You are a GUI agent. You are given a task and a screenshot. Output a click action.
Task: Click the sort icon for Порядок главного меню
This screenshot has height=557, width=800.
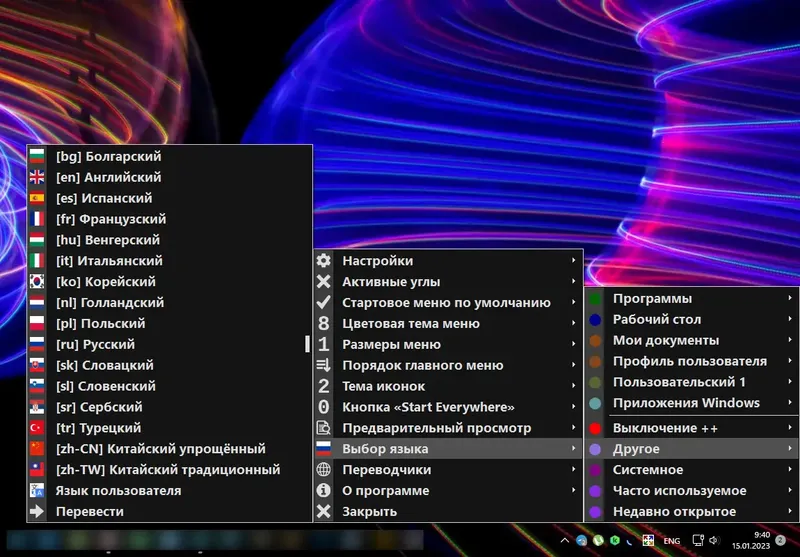(x=323, y=365)
